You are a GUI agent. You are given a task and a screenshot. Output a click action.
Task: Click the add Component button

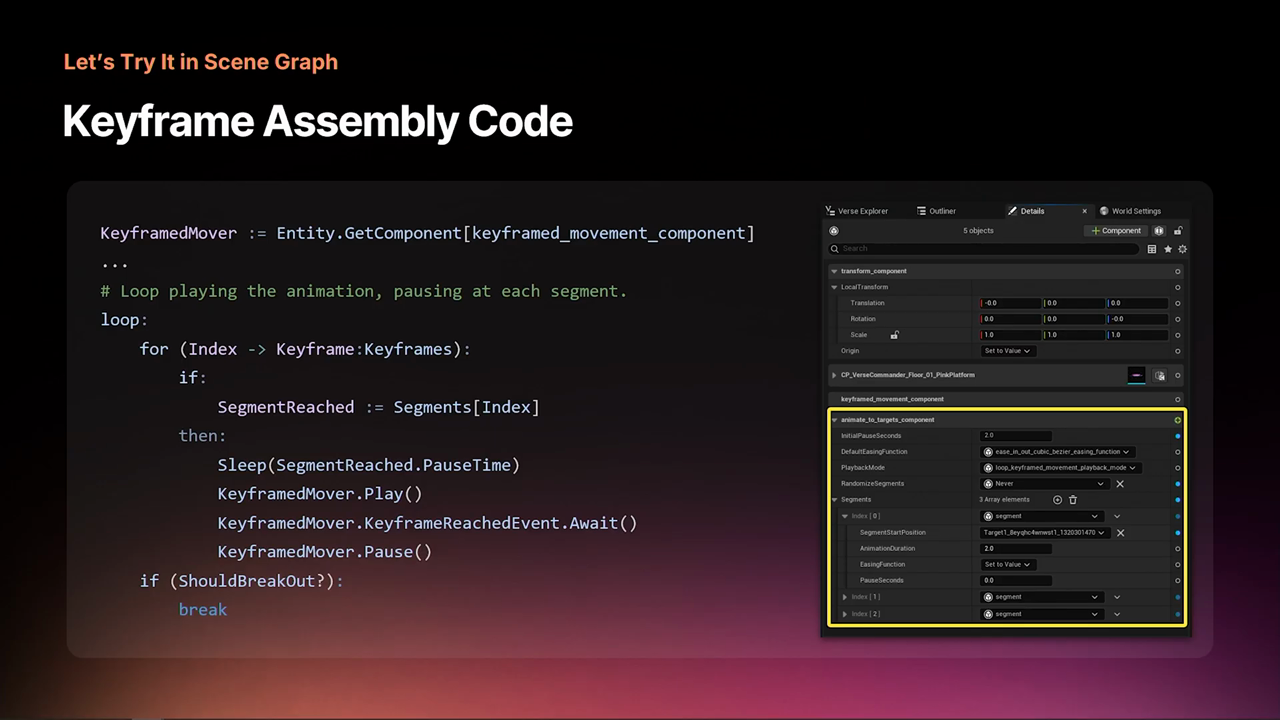[x=1116, y=230]
